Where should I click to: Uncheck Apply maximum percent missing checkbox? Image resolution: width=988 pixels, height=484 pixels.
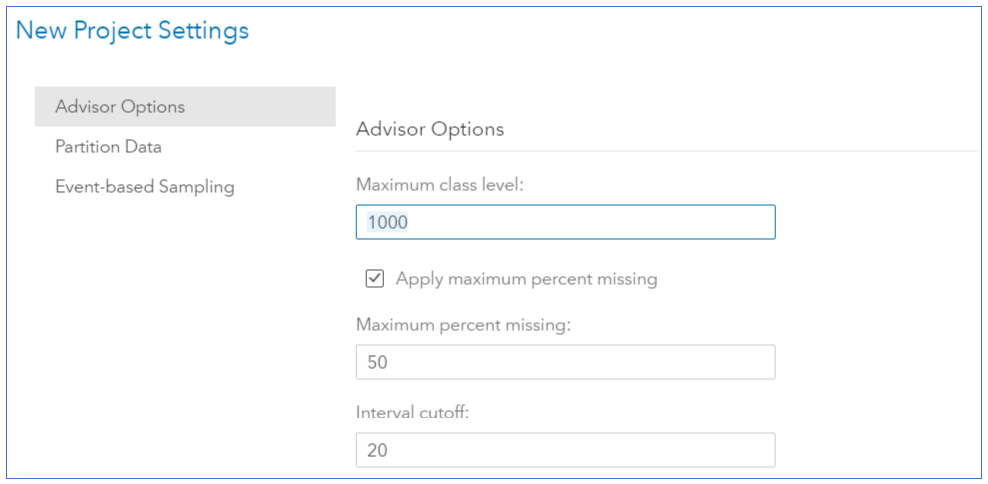pos(375,279)
